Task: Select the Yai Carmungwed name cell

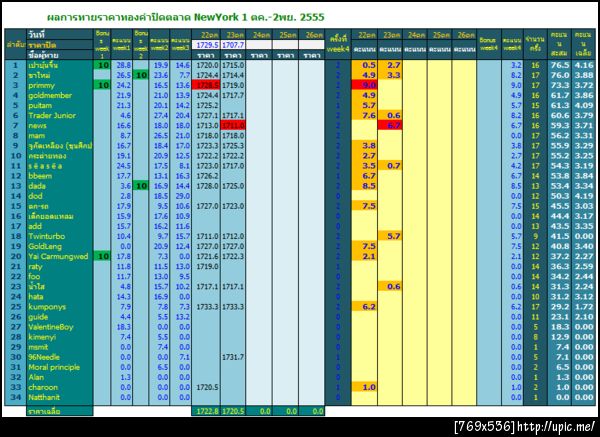Action: [60, 256]
